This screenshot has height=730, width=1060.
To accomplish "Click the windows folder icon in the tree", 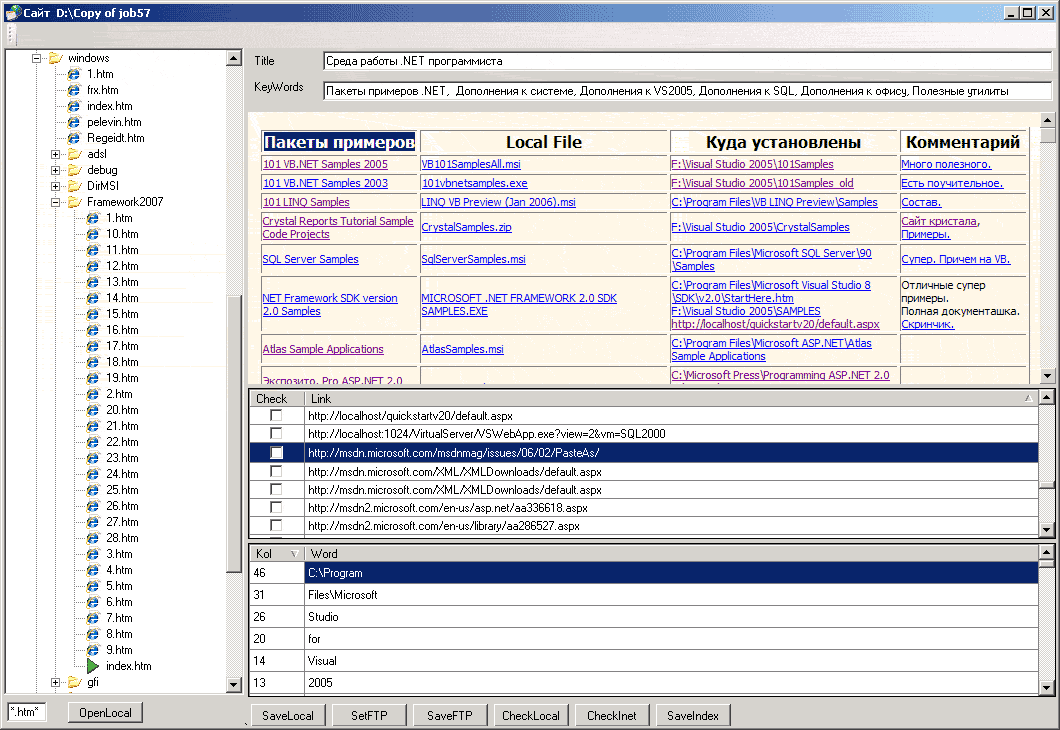I will tap(56, 58).
